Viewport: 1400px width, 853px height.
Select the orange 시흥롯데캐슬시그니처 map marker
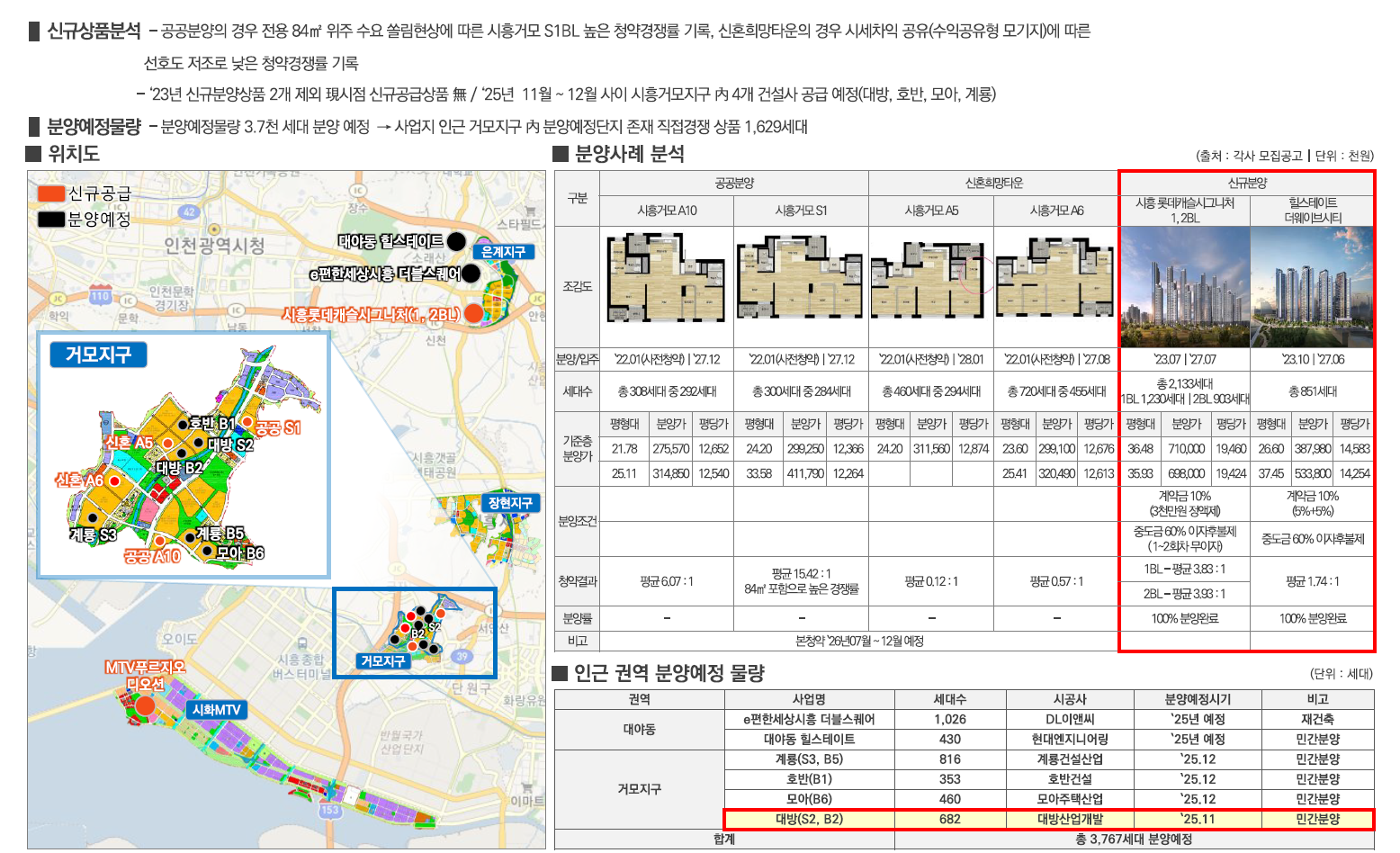click(473, 314)
